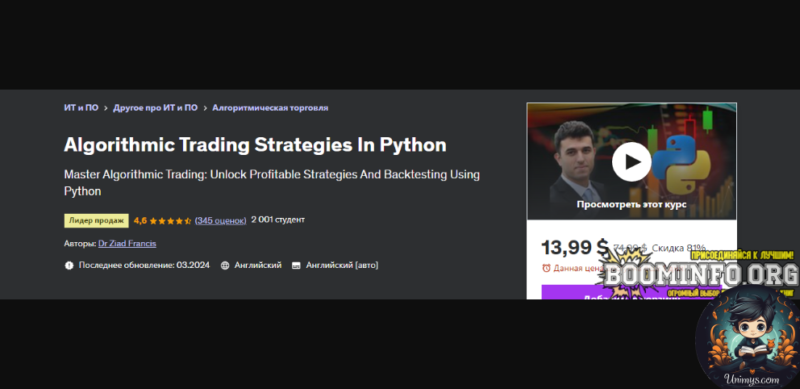Click the orange rating stars

tap(170, 221)
